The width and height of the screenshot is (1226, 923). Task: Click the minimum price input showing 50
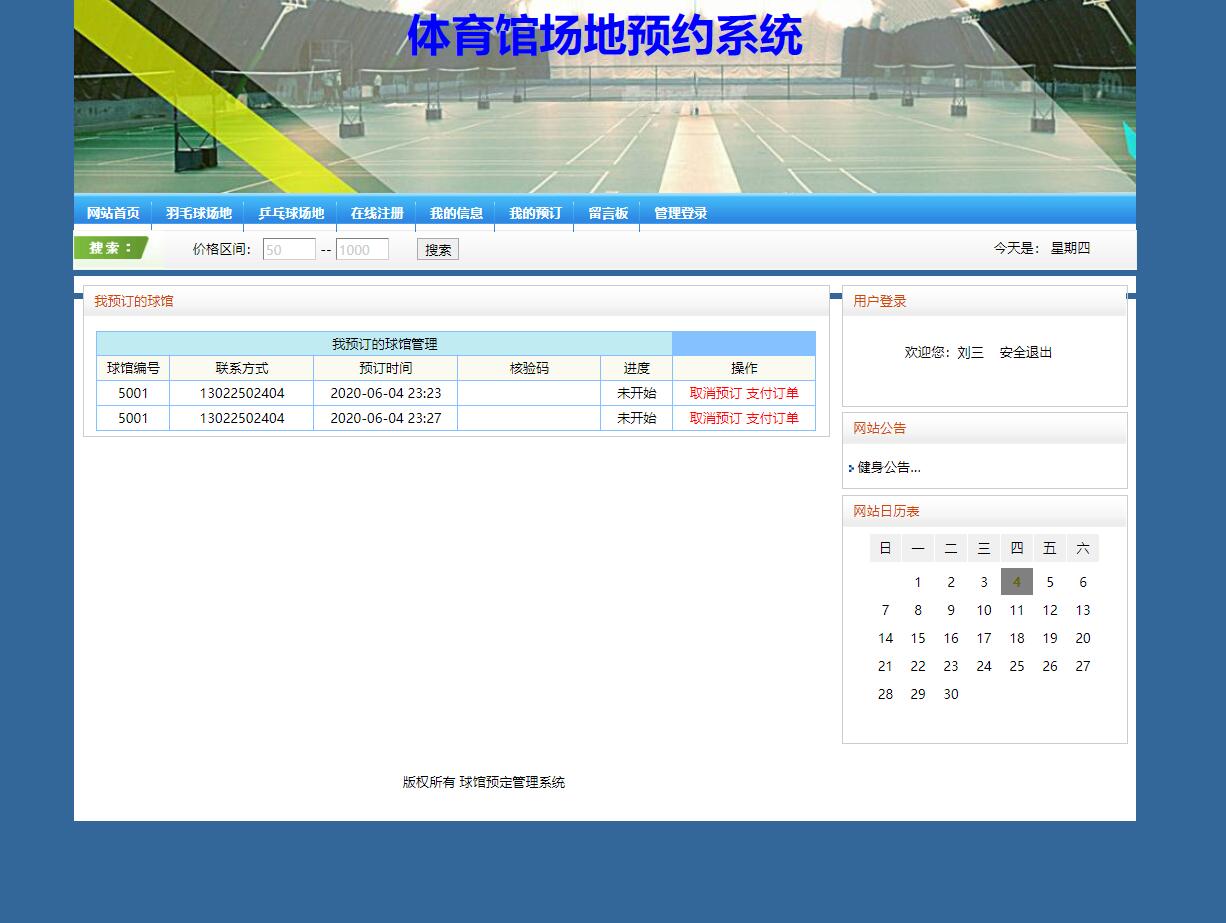(288, 249)
